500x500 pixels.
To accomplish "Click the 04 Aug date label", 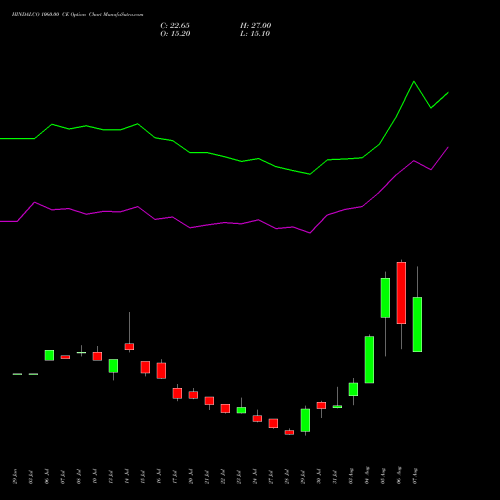I will tap(367, 476).
